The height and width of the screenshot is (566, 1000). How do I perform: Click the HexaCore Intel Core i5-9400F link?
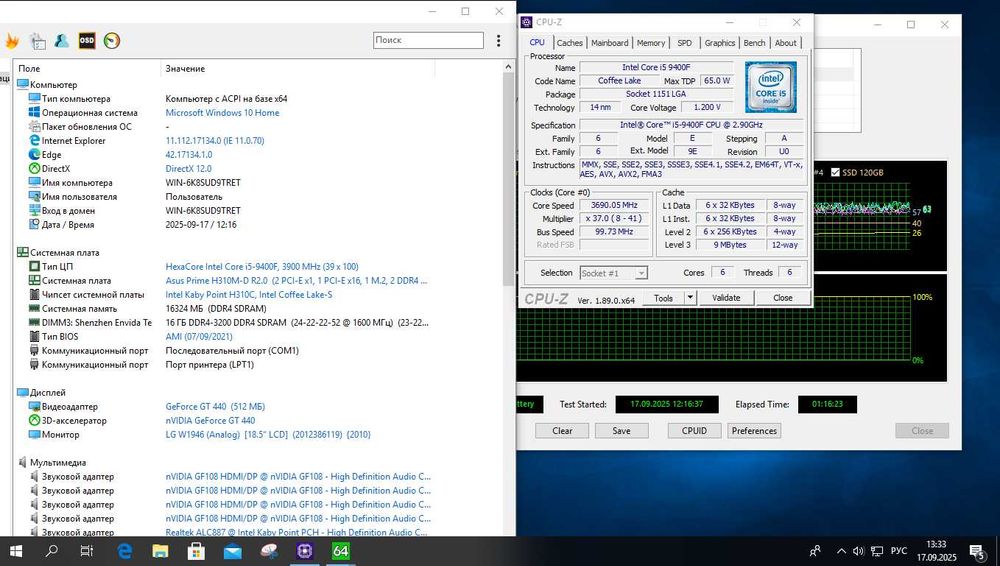262,266
